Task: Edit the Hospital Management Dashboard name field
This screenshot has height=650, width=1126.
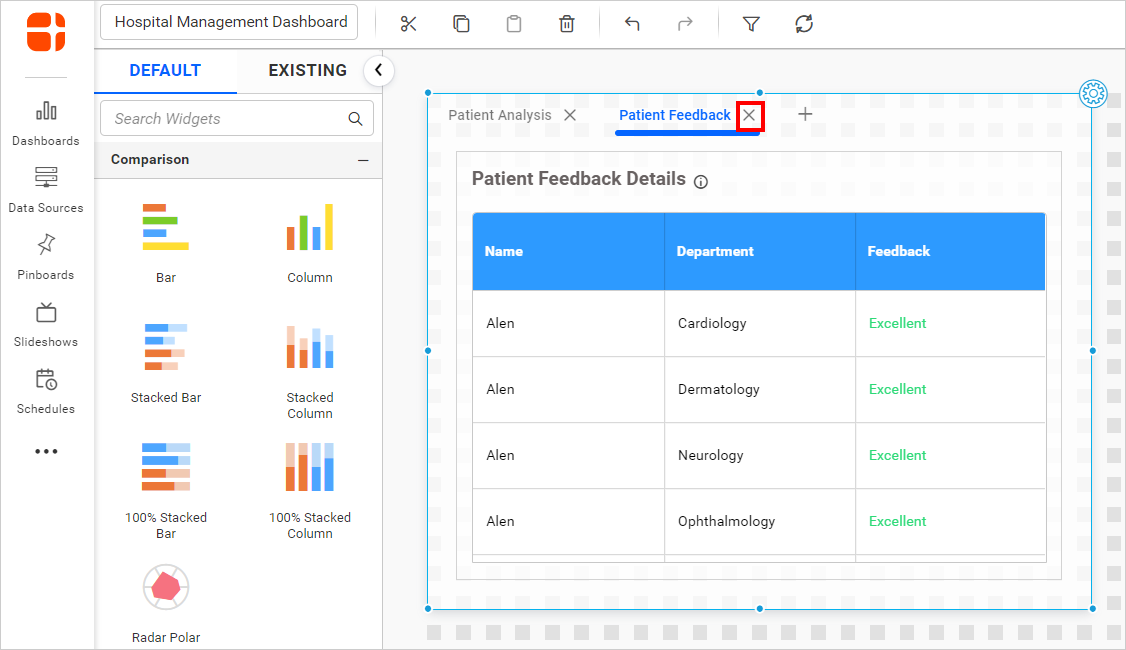Action: click(x=230, y=22)
